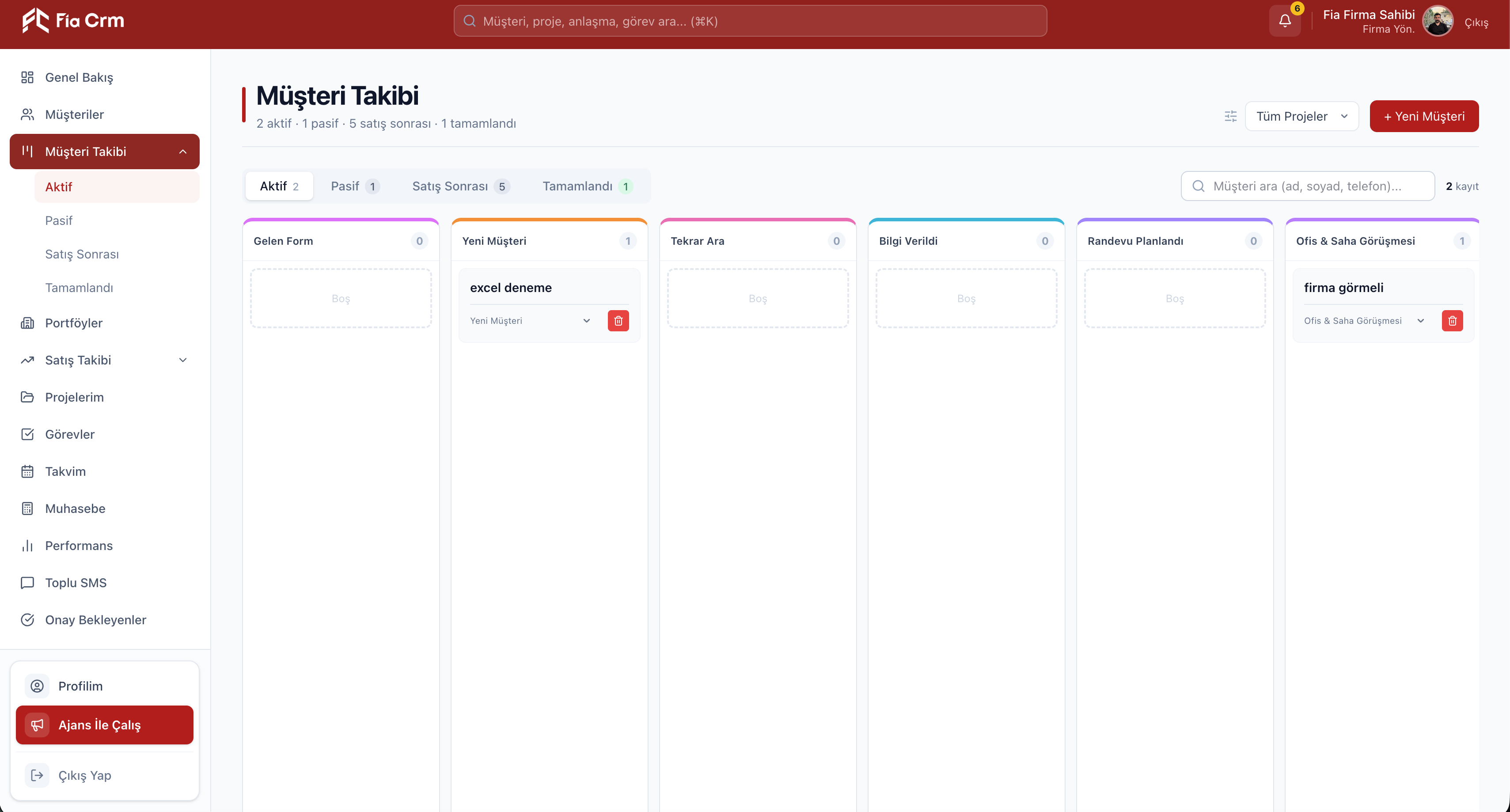Click the Satış Takibi trend icon
Viewport: 1510px width, 812px height.
(x=27, y=360)
